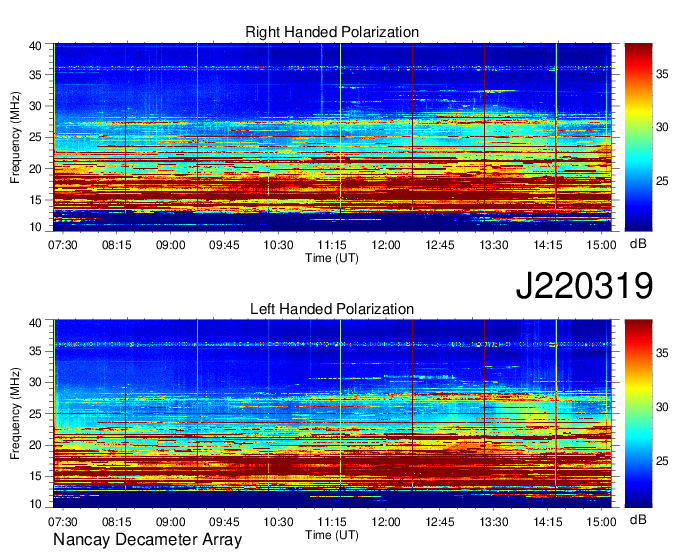Image resolution: width=680 pixels, height=552 pixels.
Task: Click the 08:15 tick label on bottom plot
Action: (116, 522)
